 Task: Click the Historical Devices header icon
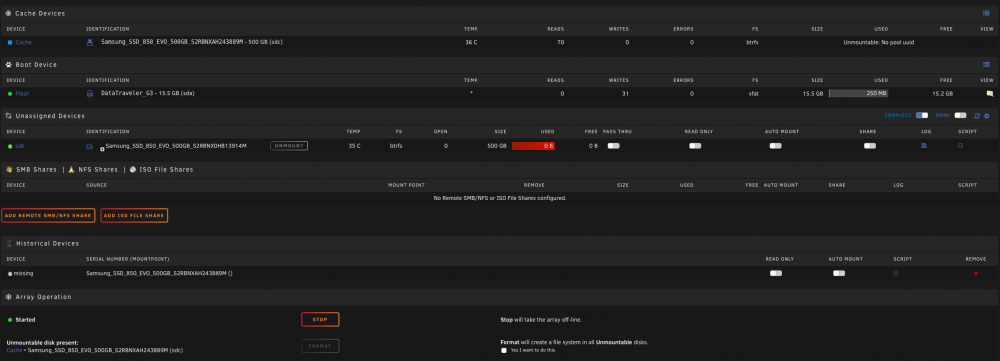pyautogui.click(x=9, y=244)
